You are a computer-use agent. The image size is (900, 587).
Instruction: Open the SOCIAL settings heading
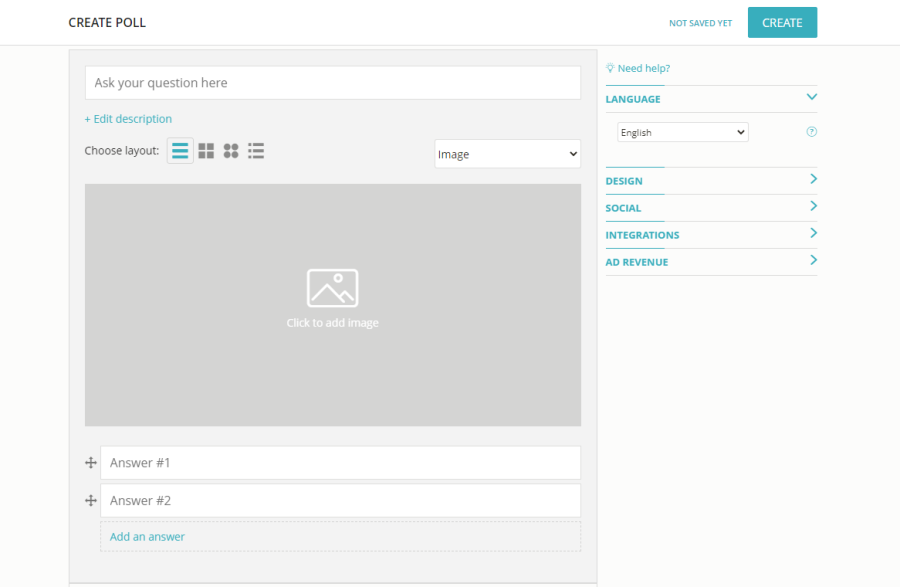coord(623,208)
